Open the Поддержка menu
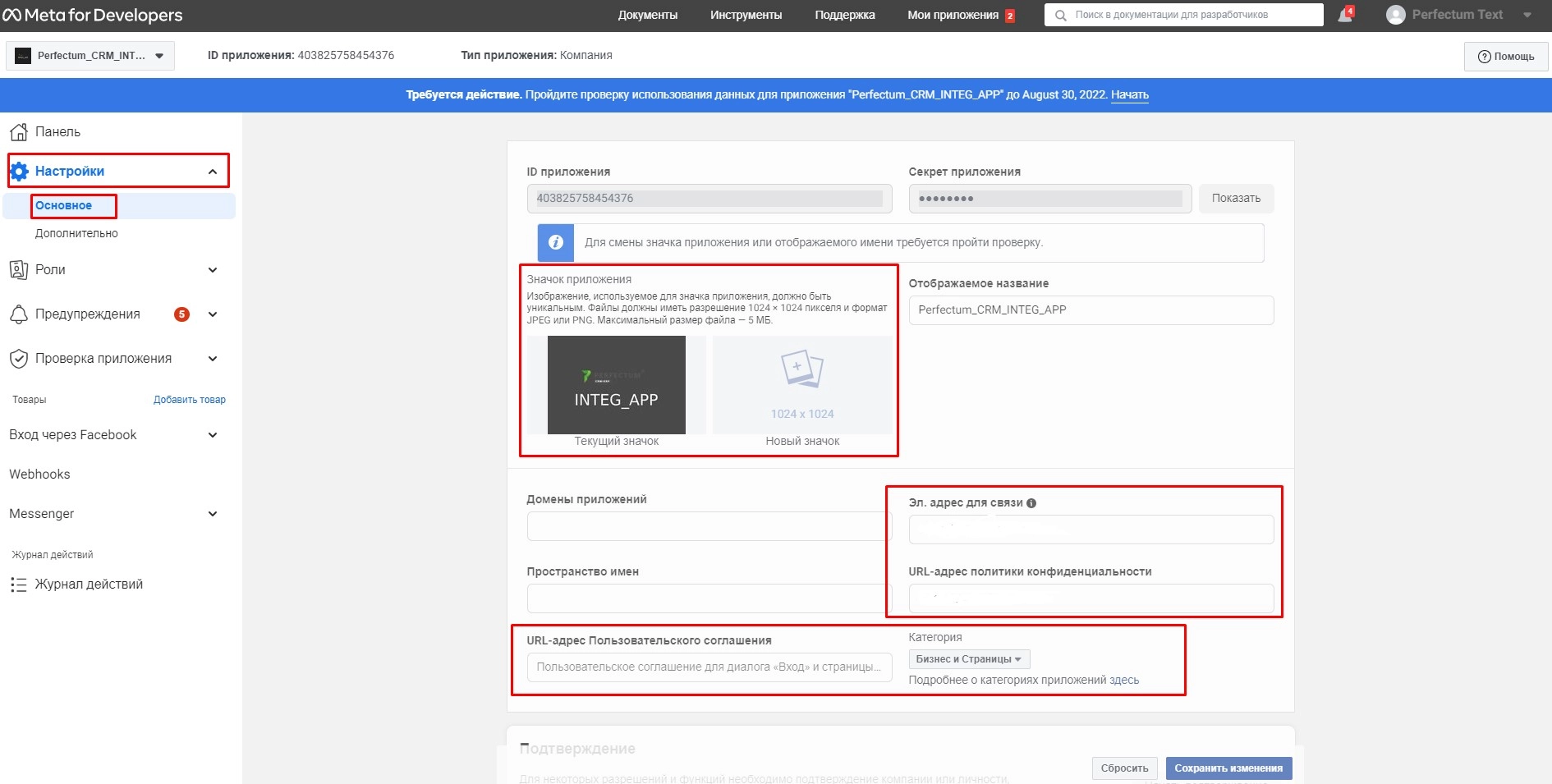 (x=845, y=15)
